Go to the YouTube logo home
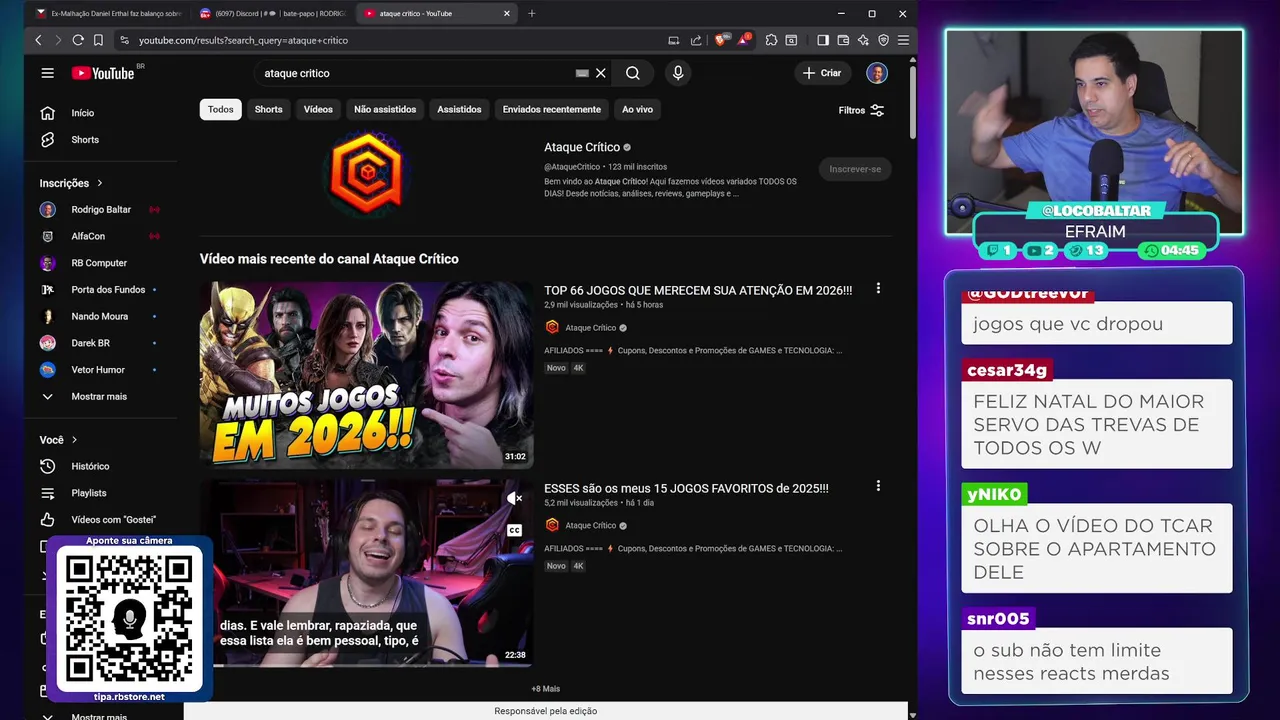Image resolution: width=1280 pixels, height=720 pixels. point(103,73)
